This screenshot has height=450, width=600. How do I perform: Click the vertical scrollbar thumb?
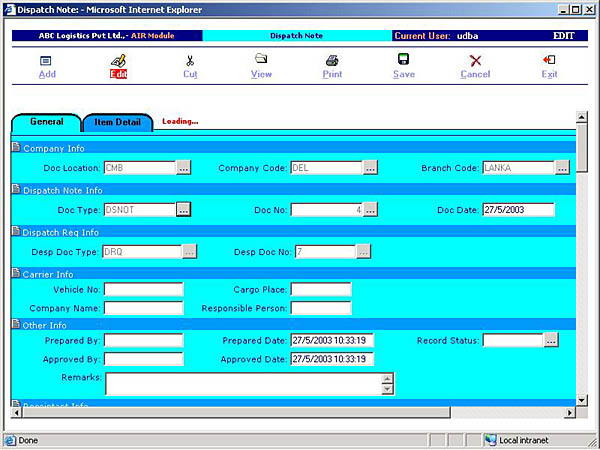[582, 148]
